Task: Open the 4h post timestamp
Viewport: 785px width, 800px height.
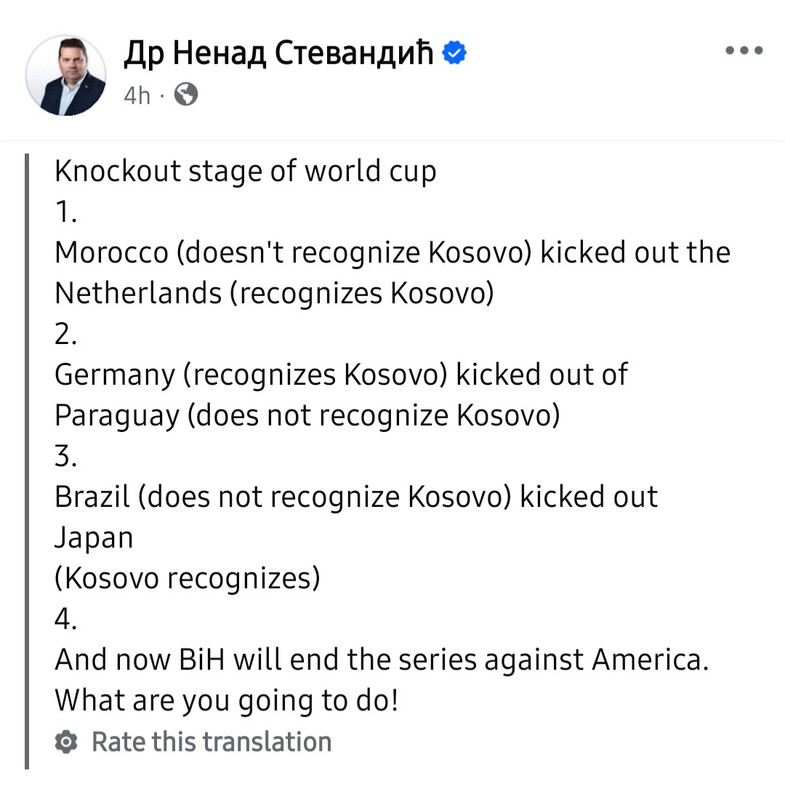Action: tap(137, 95)
